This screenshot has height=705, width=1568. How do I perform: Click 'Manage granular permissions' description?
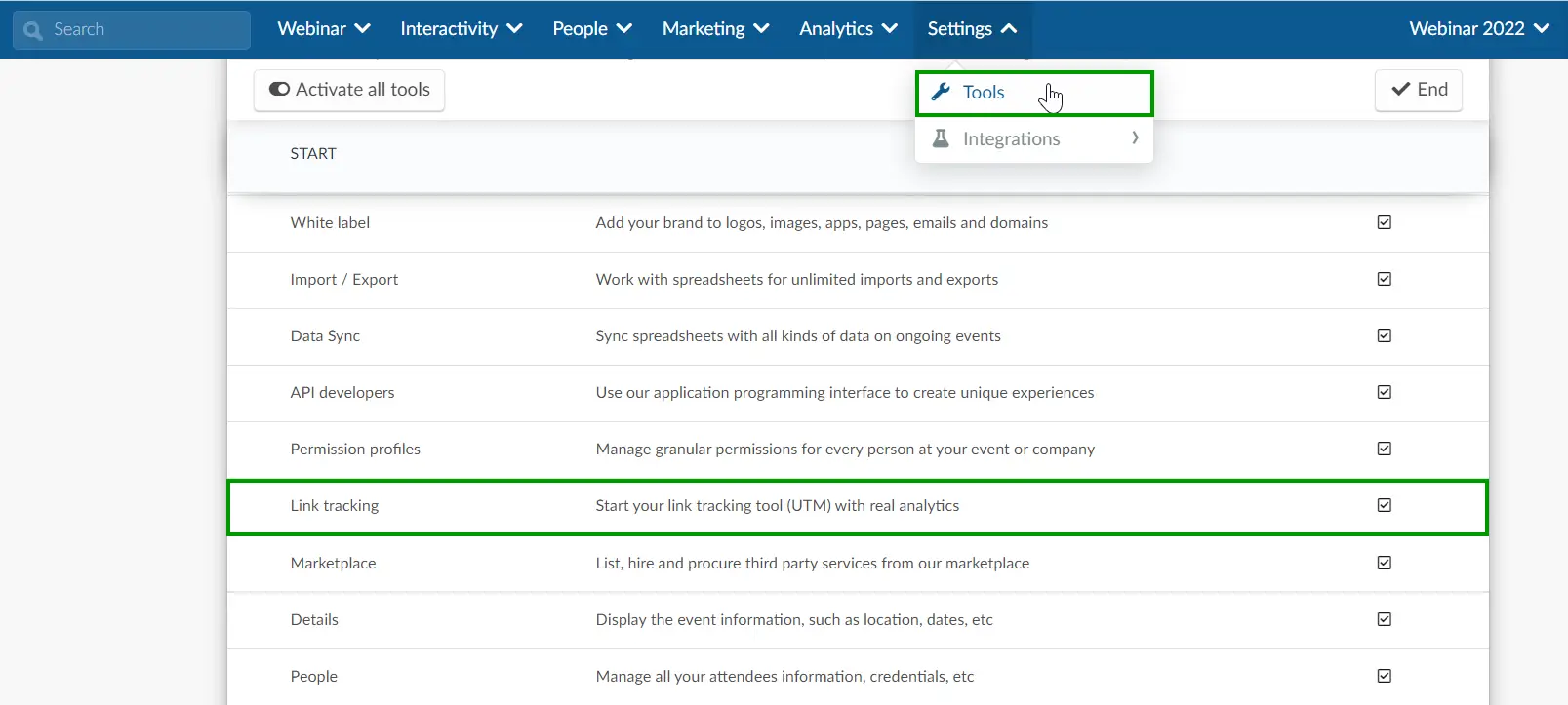(x=845, y=450)
